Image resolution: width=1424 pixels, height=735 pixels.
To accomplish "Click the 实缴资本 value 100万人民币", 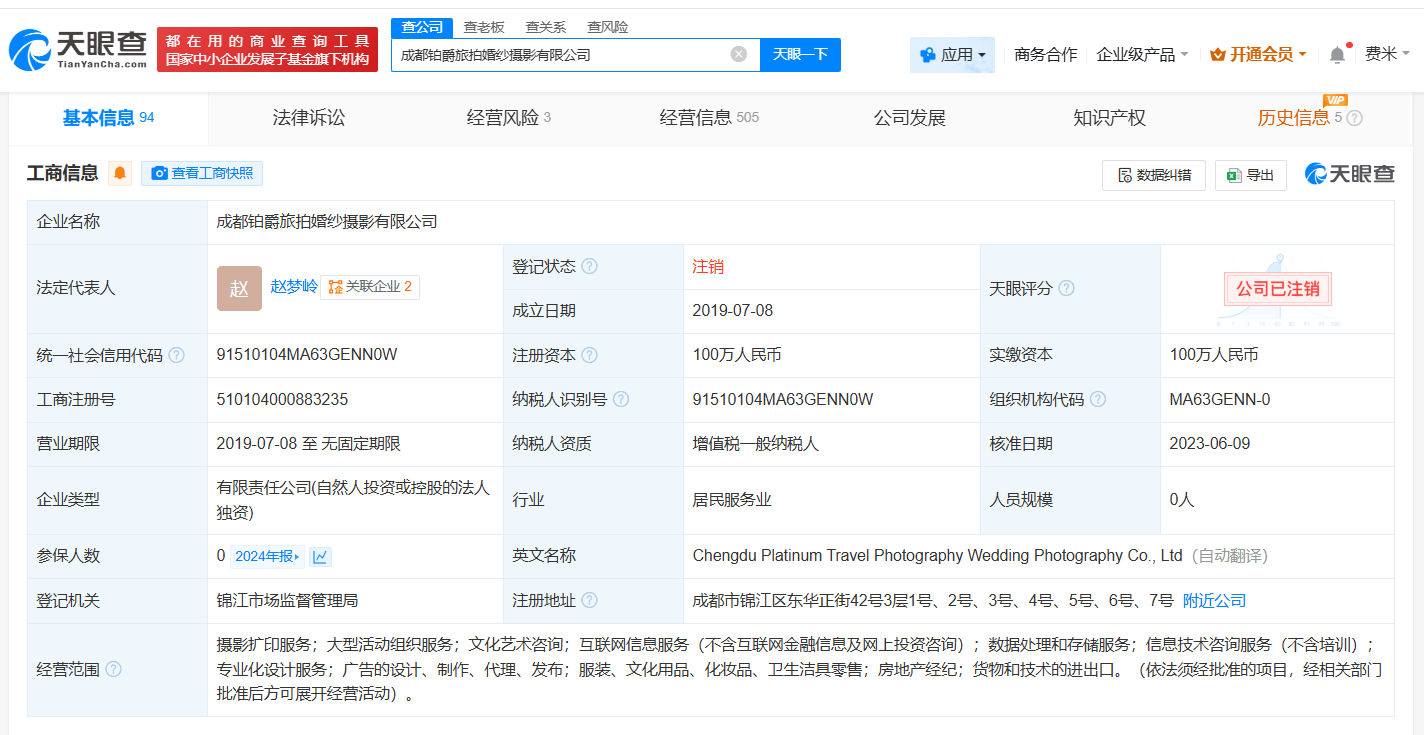I will pos(1214,355).
